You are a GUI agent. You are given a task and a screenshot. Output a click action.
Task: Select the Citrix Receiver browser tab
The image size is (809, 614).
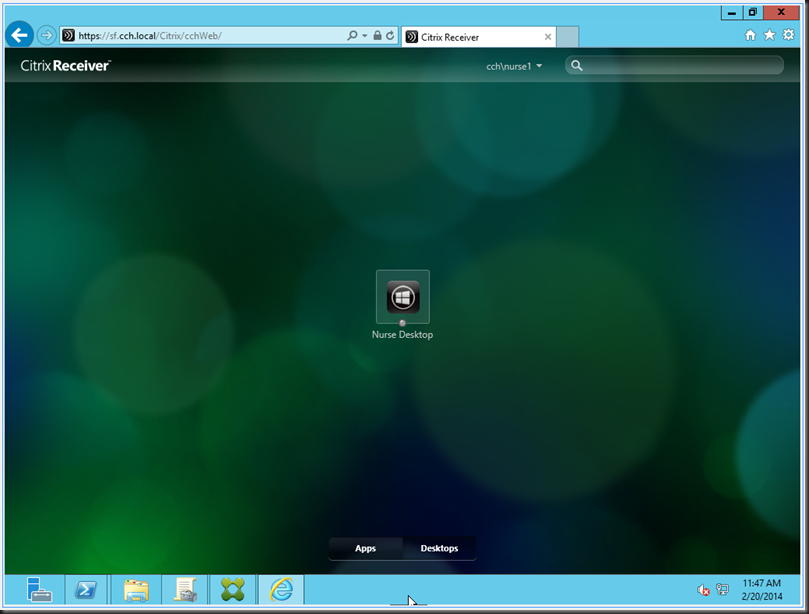click(479, 37)
